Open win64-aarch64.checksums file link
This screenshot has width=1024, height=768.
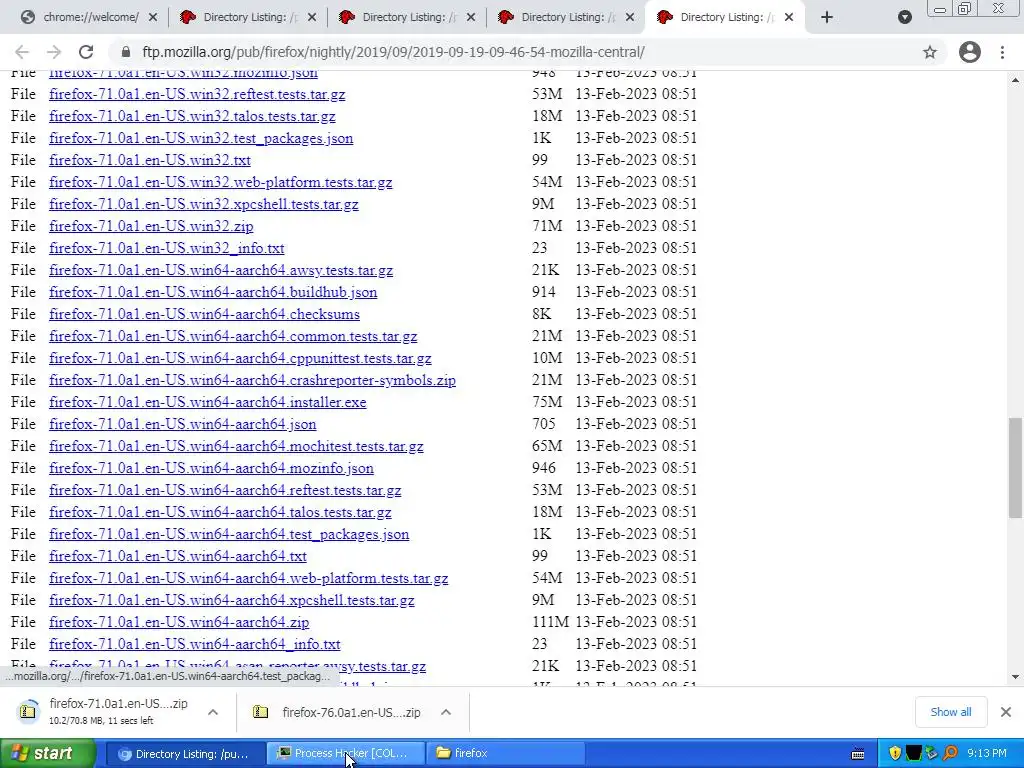coord(204,314)
